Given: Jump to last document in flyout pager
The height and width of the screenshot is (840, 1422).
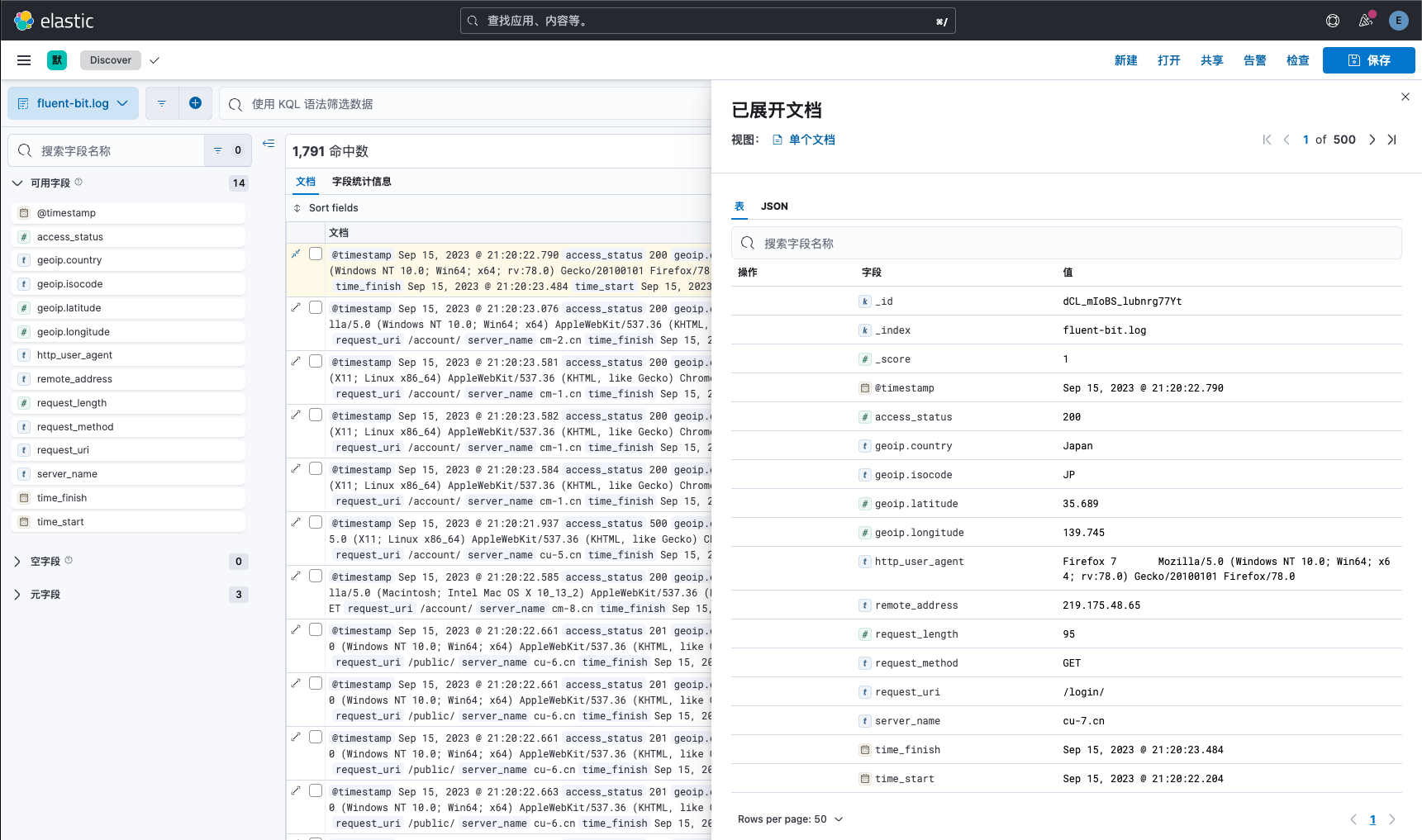Looking at the screenshot, I should 1391,140.
